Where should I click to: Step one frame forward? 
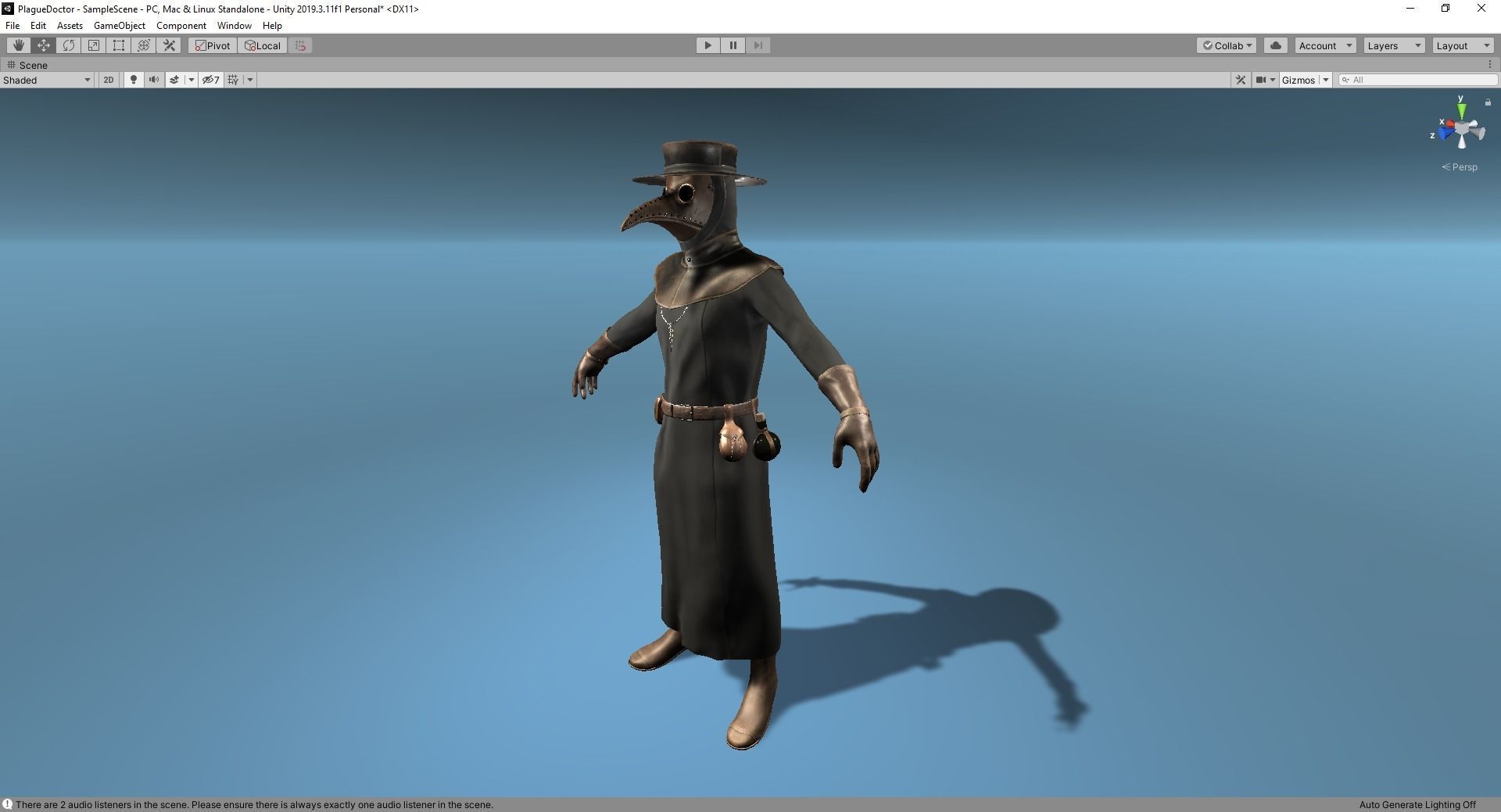(x=758, y=45)
